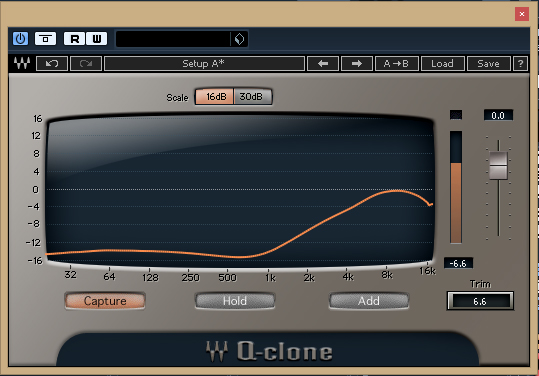Enable Read automation R button
The image size is (539, 376).
click(74, 38)
